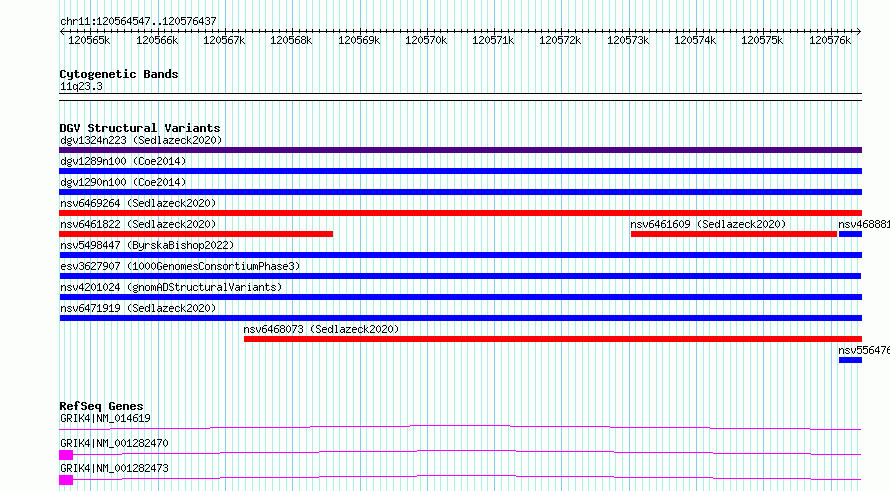Open nsv5498447 (ByrskaBishop2022) label
890x491 pixels.
147,245
